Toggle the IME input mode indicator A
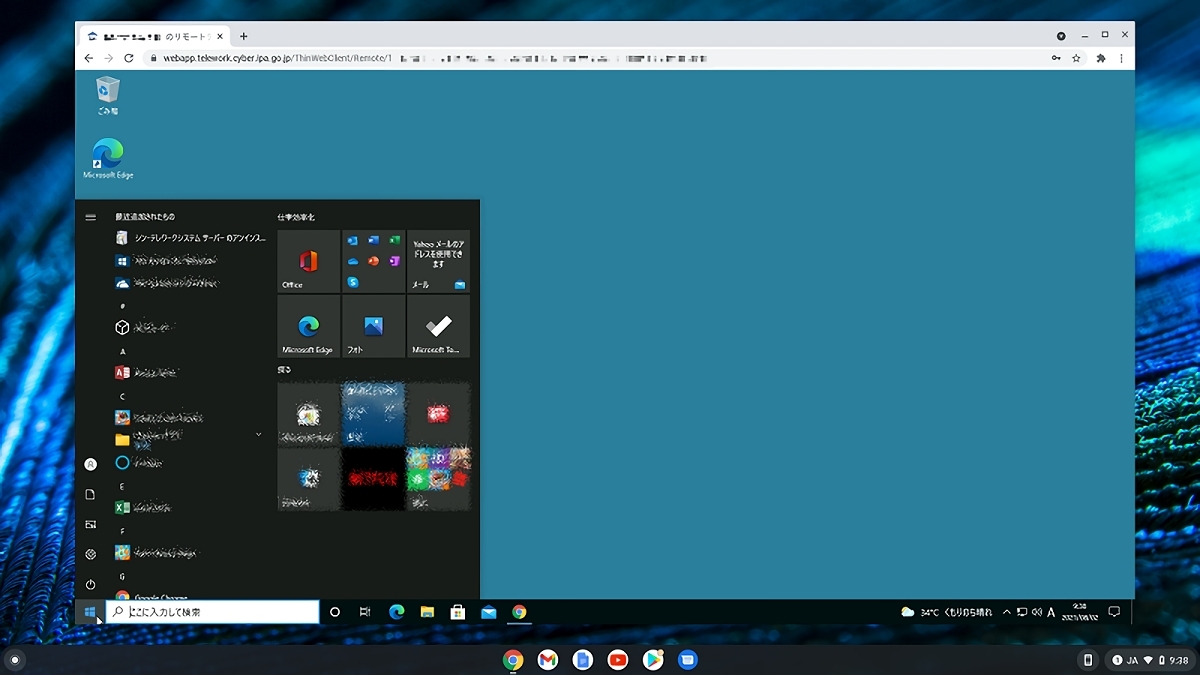This screenshot has width=1200, height=675. tap(1051, 612)
